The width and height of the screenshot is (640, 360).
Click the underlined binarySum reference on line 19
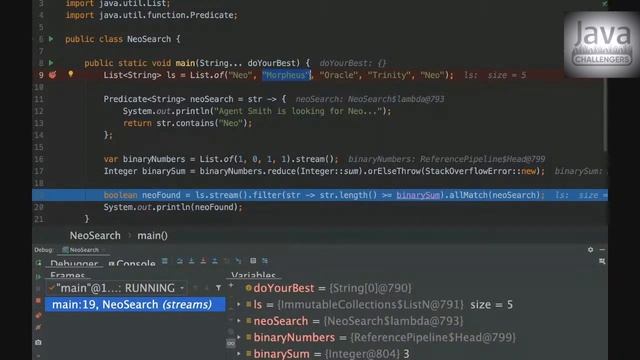pyautogui.click(x=418, y=195)
